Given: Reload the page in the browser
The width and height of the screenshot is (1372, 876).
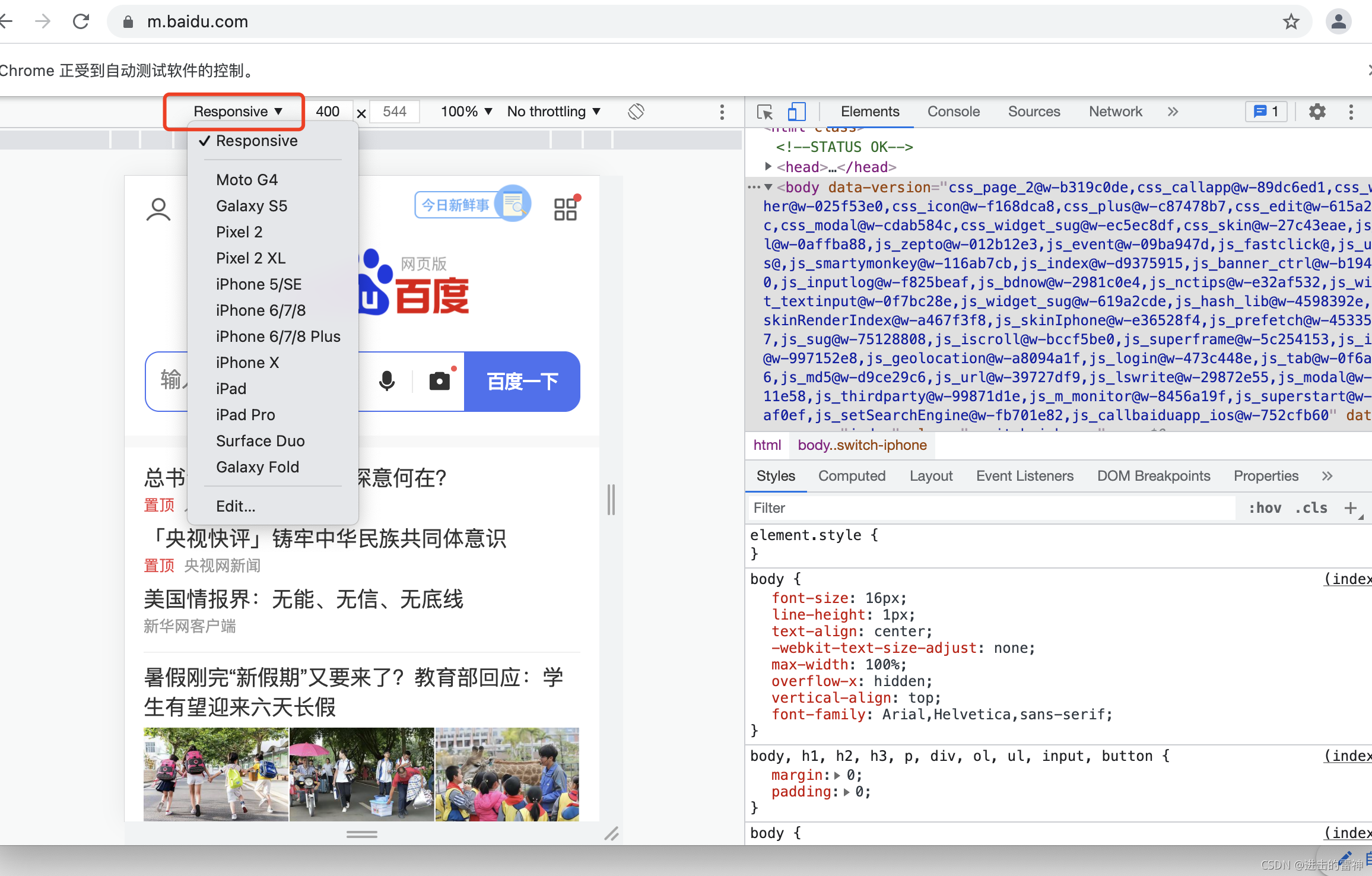Looking at the screenshot, I should [81, 22].
